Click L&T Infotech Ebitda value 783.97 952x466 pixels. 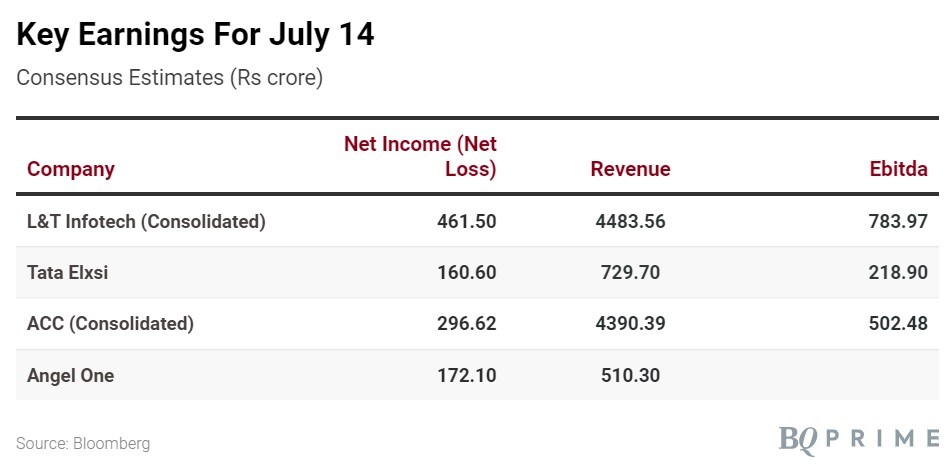[898, 222]
